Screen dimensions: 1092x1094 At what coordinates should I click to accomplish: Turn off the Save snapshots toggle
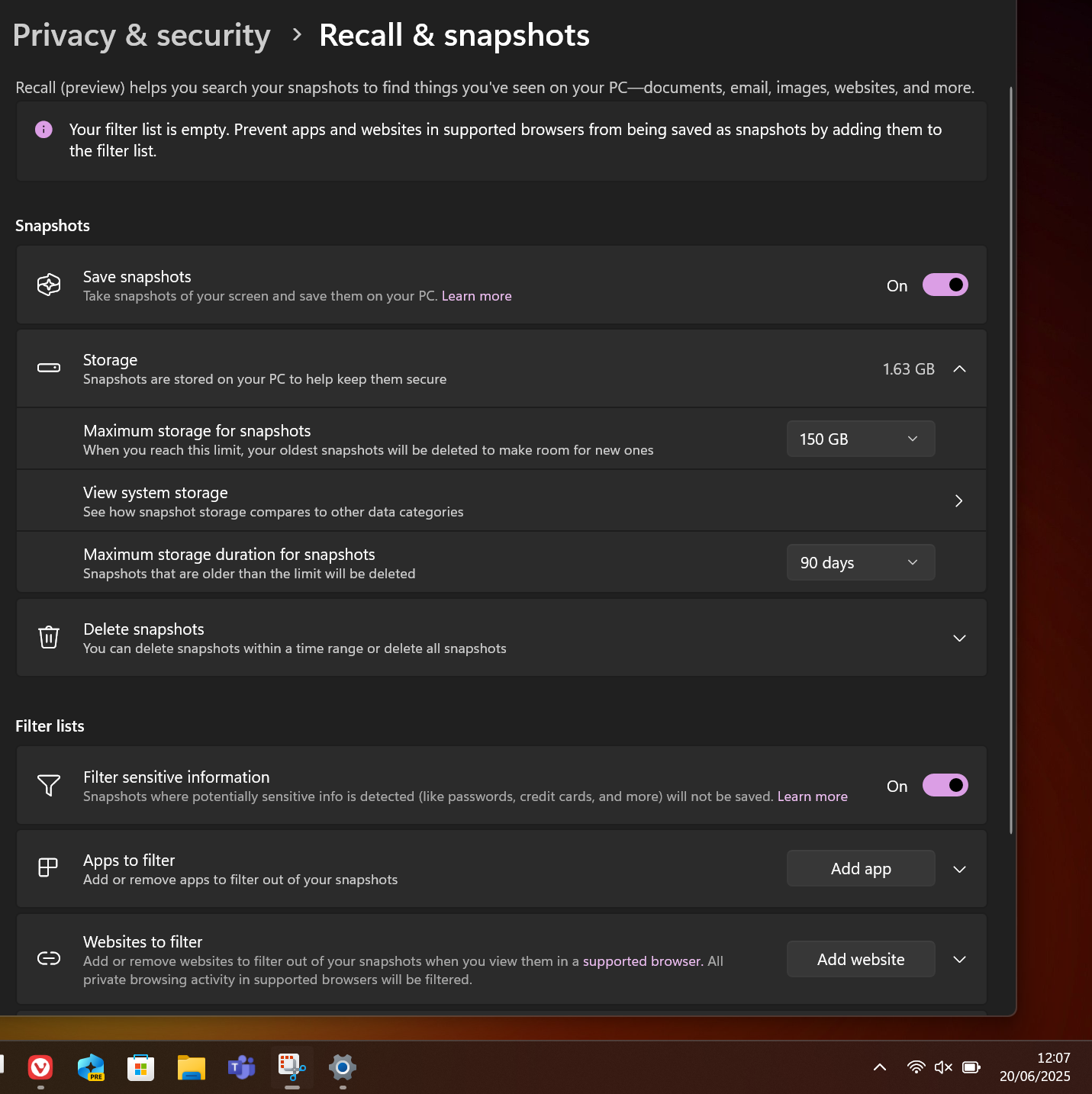pos(945,285)
